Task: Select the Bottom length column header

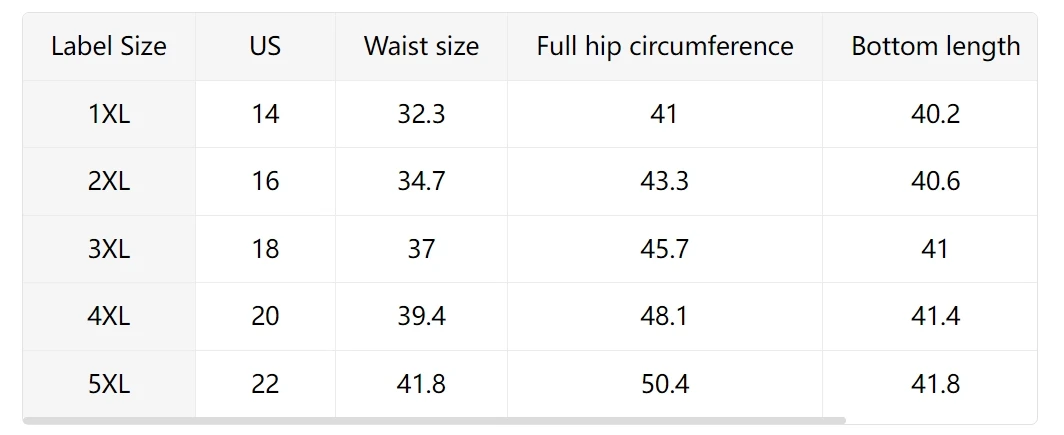Action: (936, 46)
